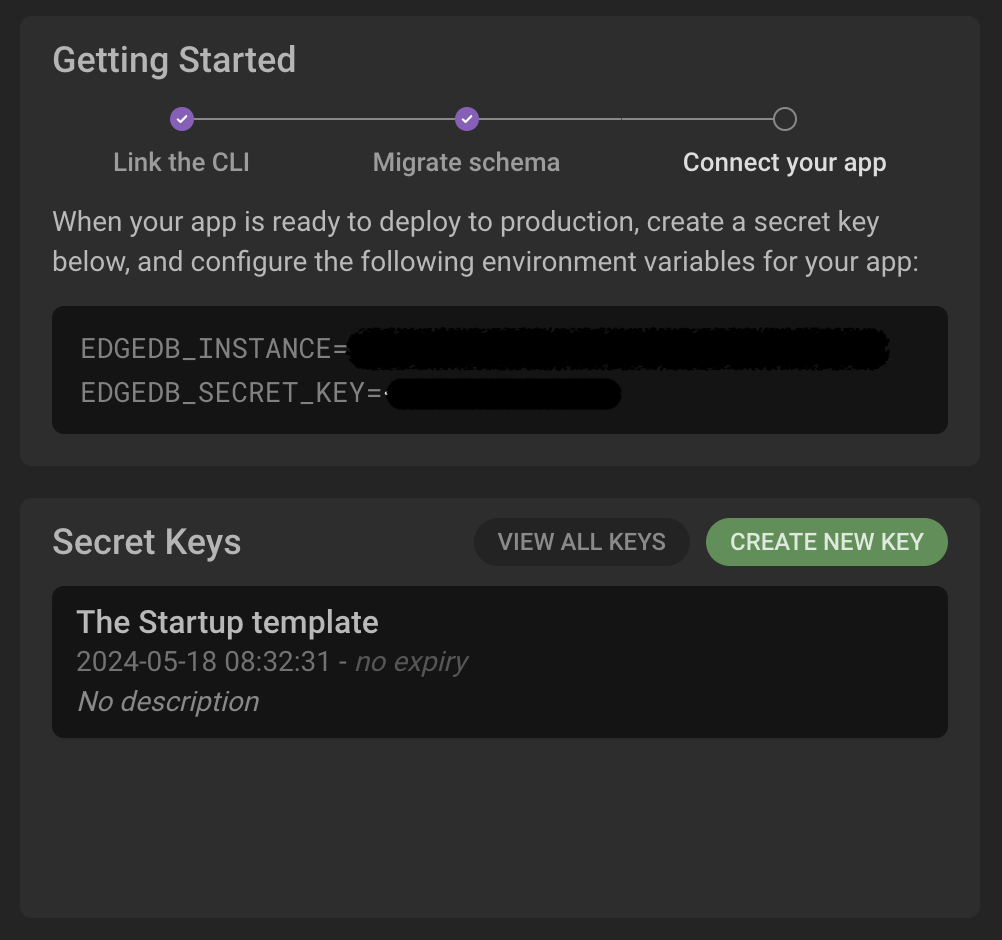The height and width of the screenshot is (940, 1002).
Task: Click the Getting Started heading
Action: coord(174,60)
